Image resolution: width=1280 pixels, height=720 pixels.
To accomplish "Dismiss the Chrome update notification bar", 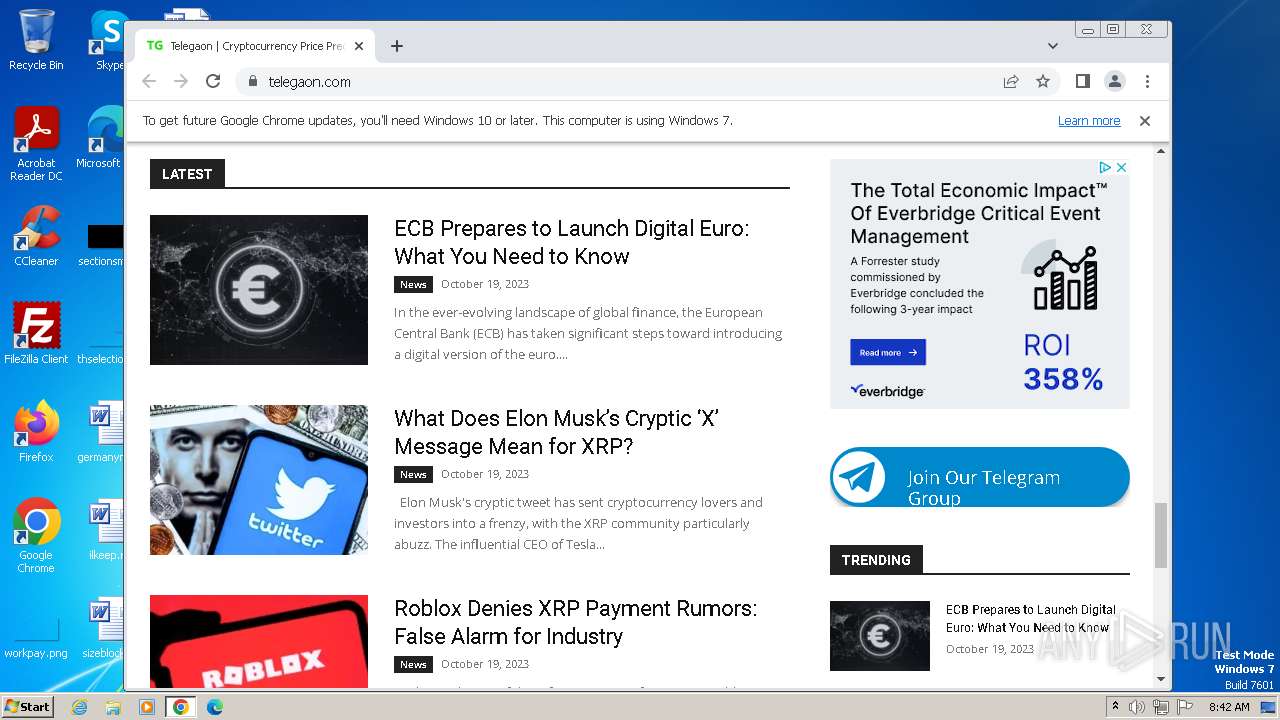I will click(x=1145, y=121).
